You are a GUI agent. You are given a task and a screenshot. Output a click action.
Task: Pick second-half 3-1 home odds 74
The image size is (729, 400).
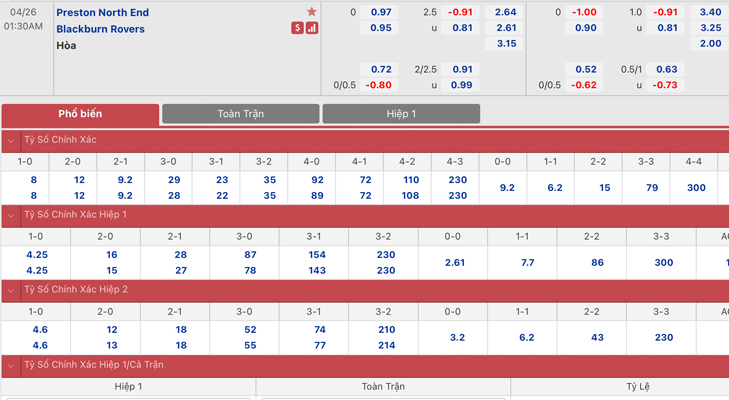click(x=319, y=330)
